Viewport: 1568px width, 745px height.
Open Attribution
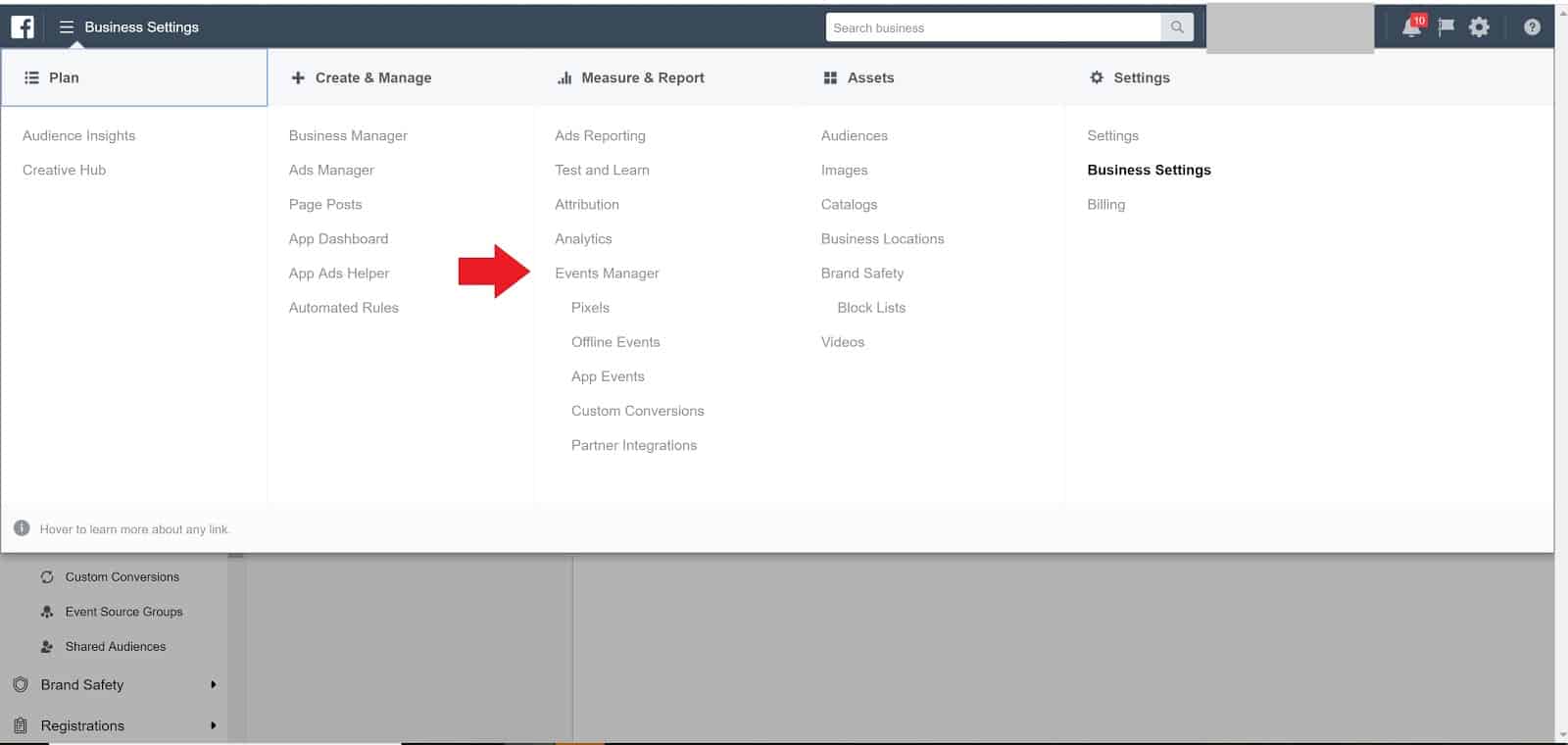[587, 204]
